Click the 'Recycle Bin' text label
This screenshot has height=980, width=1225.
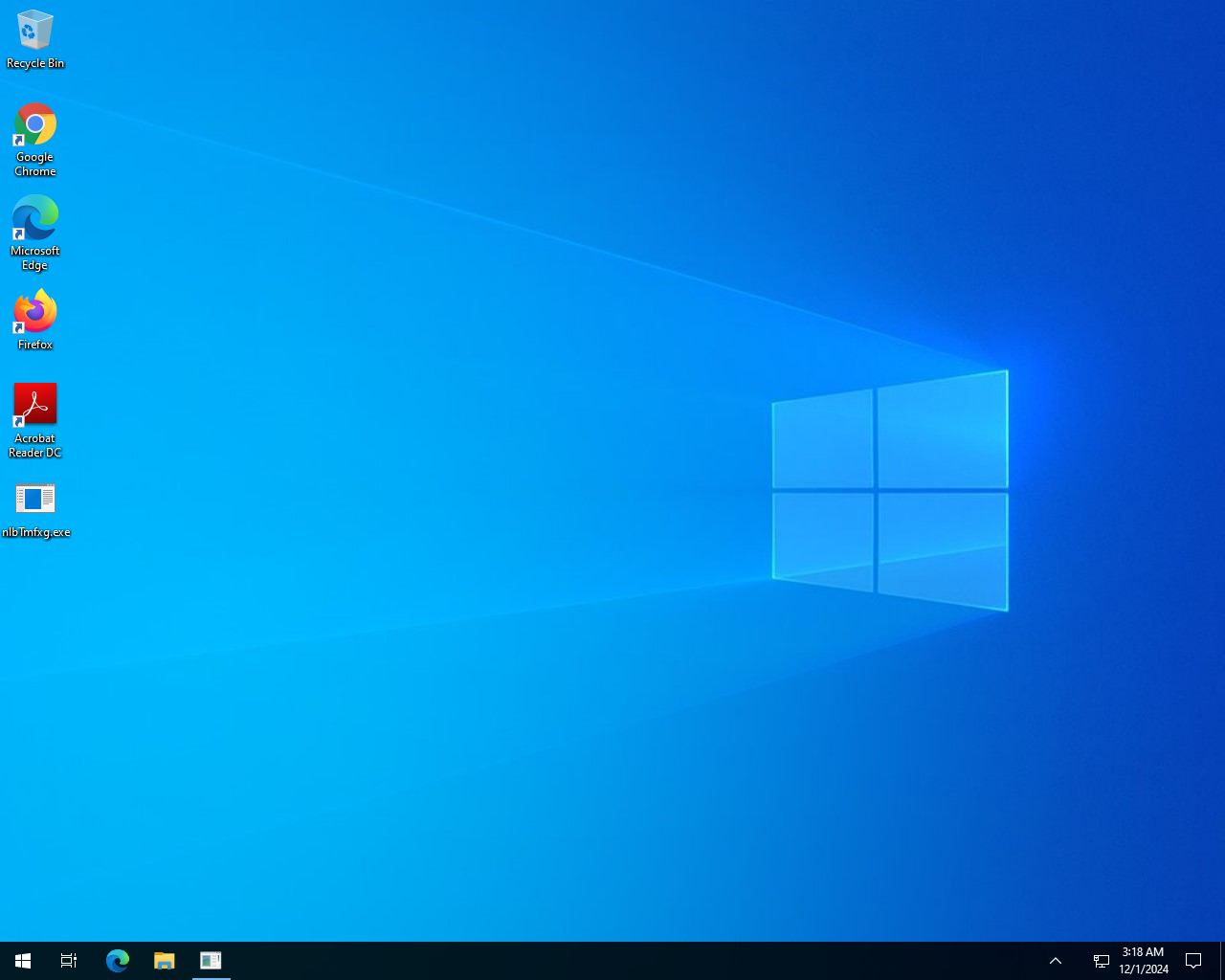click(35, 63)
